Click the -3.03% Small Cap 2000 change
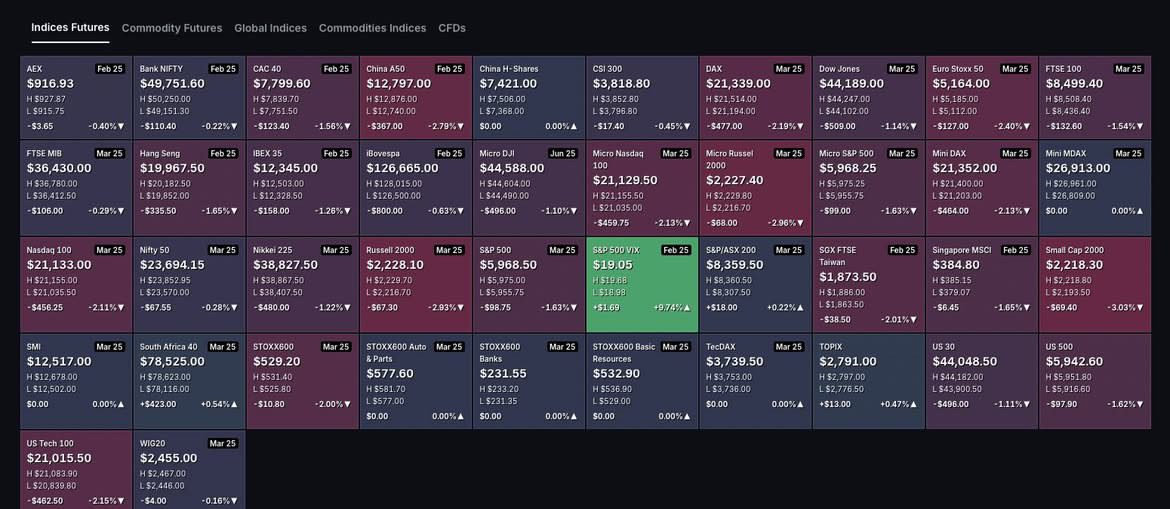 [x=1125, y=307]
